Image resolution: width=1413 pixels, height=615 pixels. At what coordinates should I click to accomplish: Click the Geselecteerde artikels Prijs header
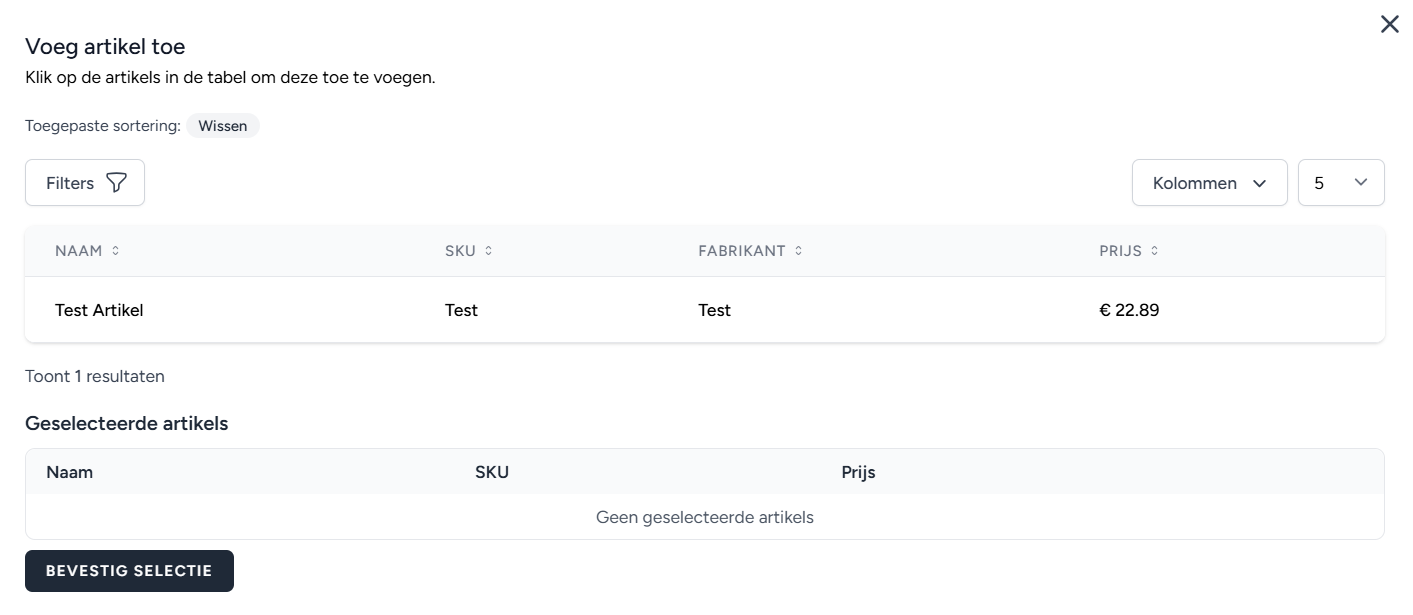[858, 471]
